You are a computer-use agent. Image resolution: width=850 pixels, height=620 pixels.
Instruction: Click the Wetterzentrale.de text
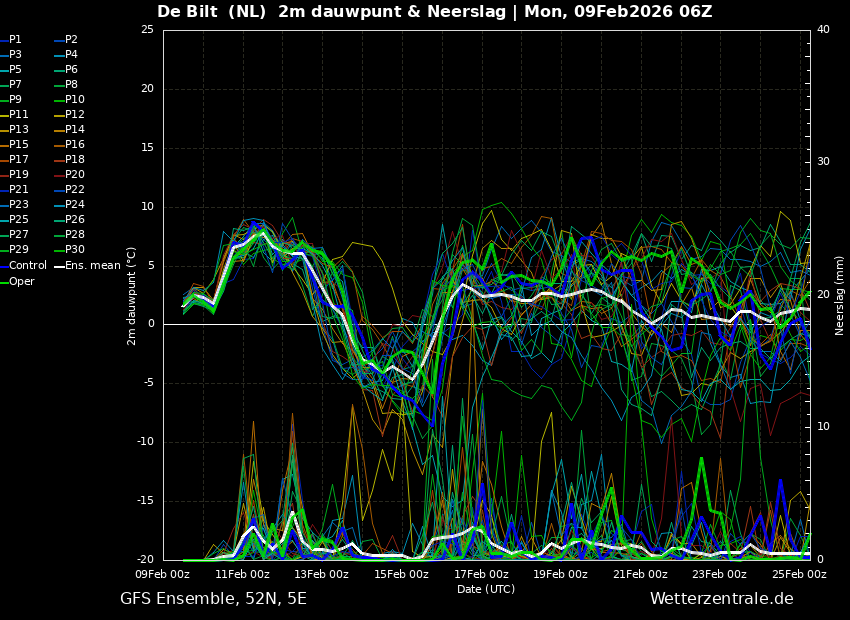[x=721, y=599]
